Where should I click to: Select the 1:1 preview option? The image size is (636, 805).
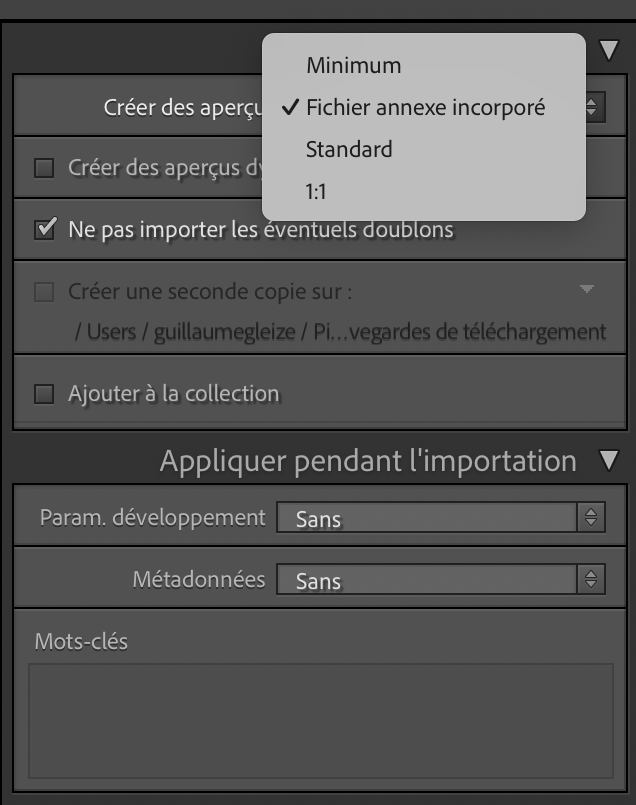(x=316, y=192)
